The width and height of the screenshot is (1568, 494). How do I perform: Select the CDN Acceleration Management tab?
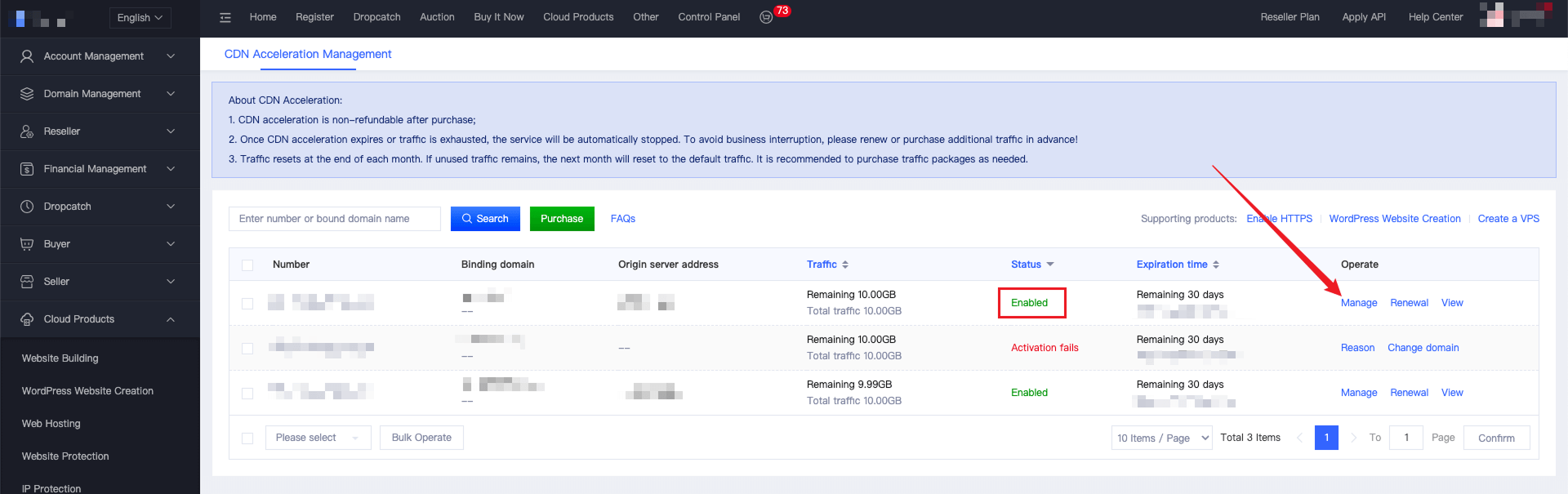click(x=308, y=54)
